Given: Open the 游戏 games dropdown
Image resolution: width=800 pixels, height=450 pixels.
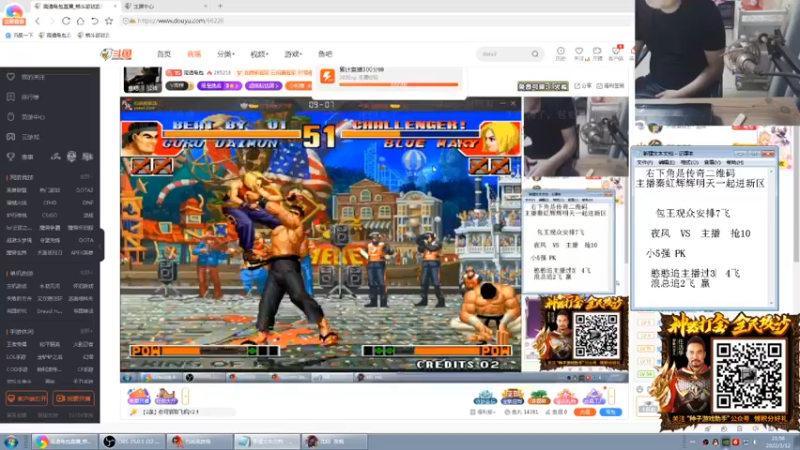Looking at the screenshot, I should (293, 54).
